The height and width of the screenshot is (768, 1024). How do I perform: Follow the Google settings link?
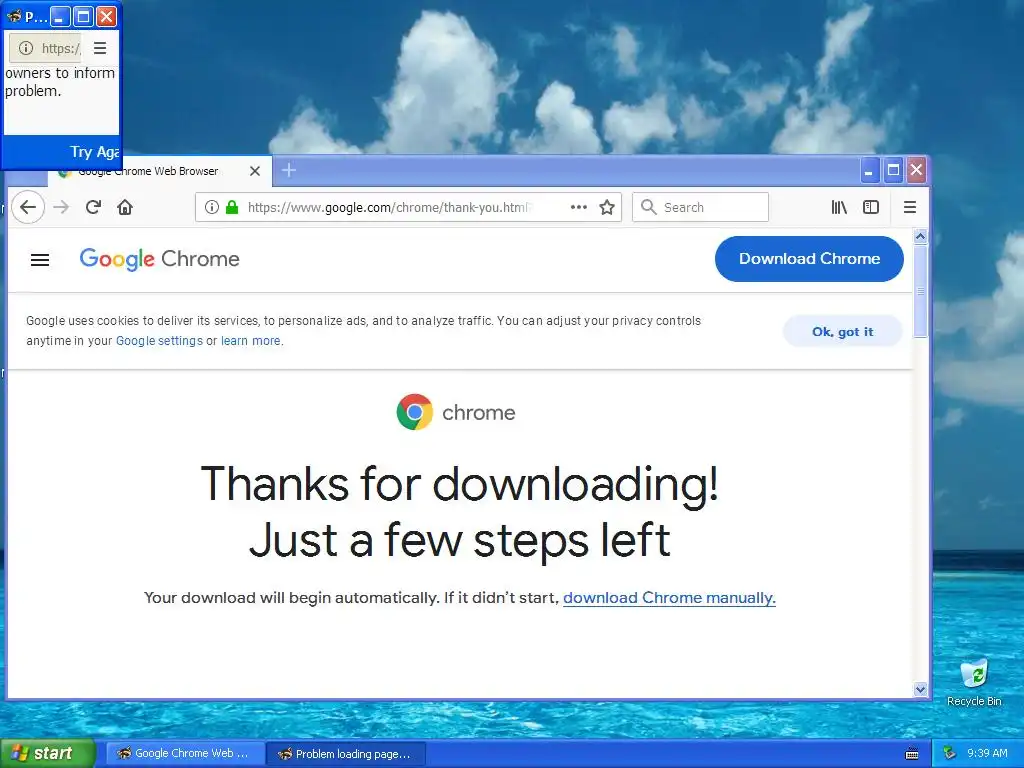coord(159,341)
